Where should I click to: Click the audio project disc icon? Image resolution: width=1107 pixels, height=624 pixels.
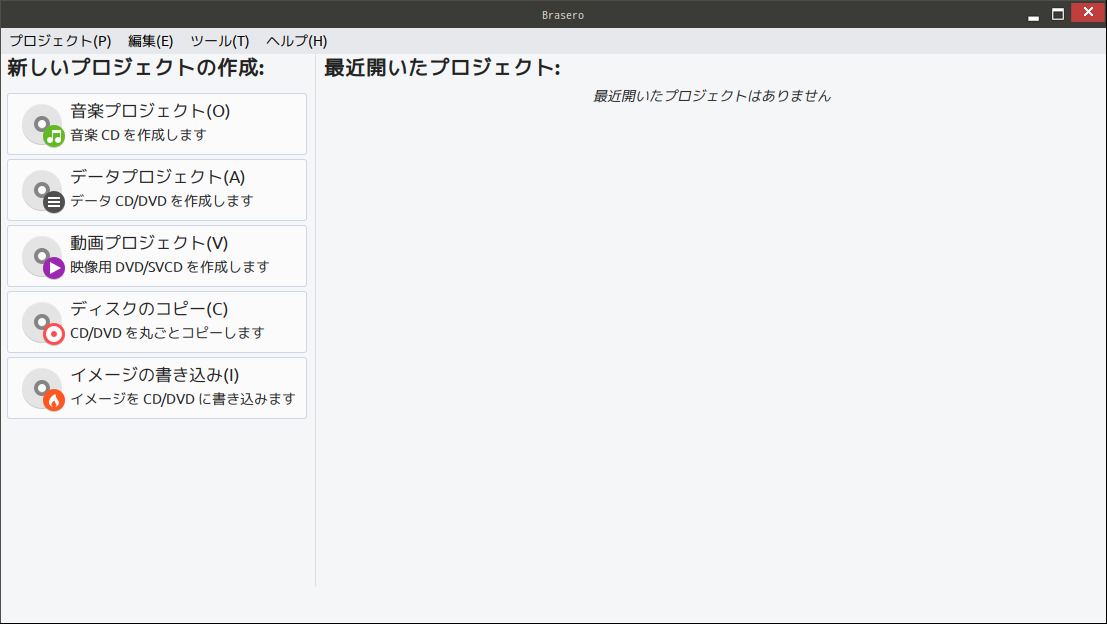43,125
